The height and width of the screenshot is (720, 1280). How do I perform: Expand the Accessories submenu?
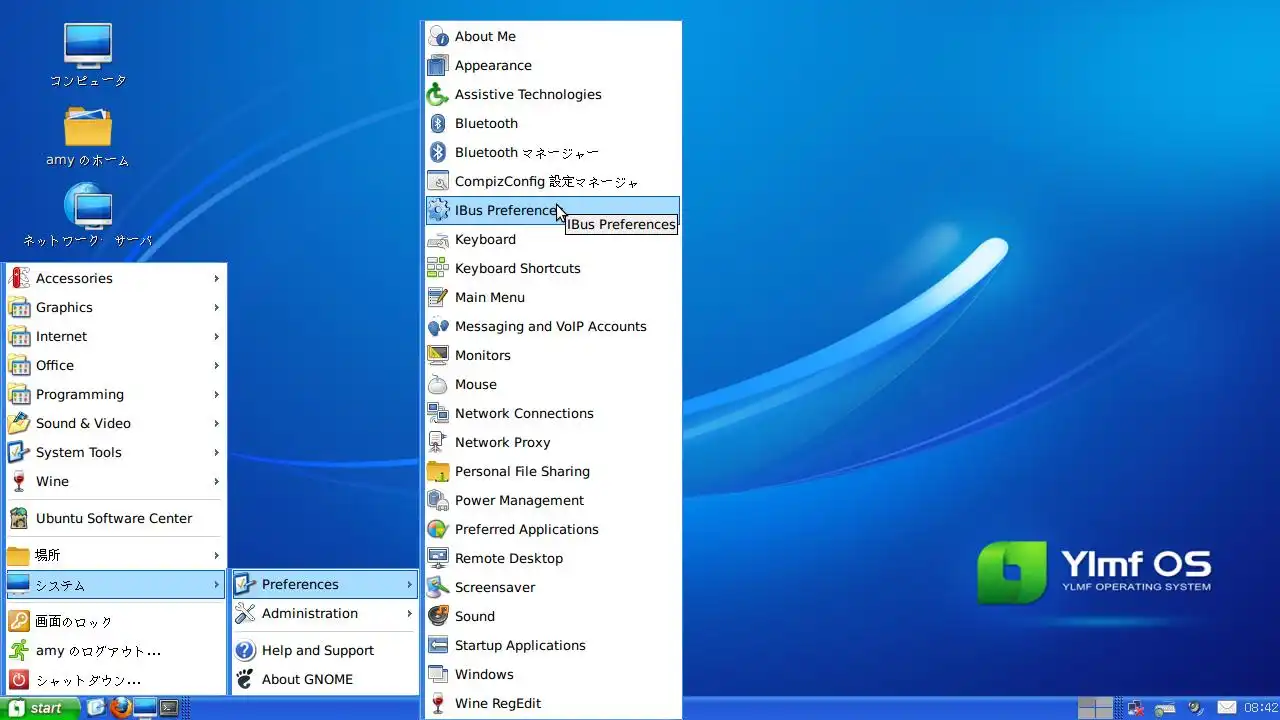[x=115, y=278]
